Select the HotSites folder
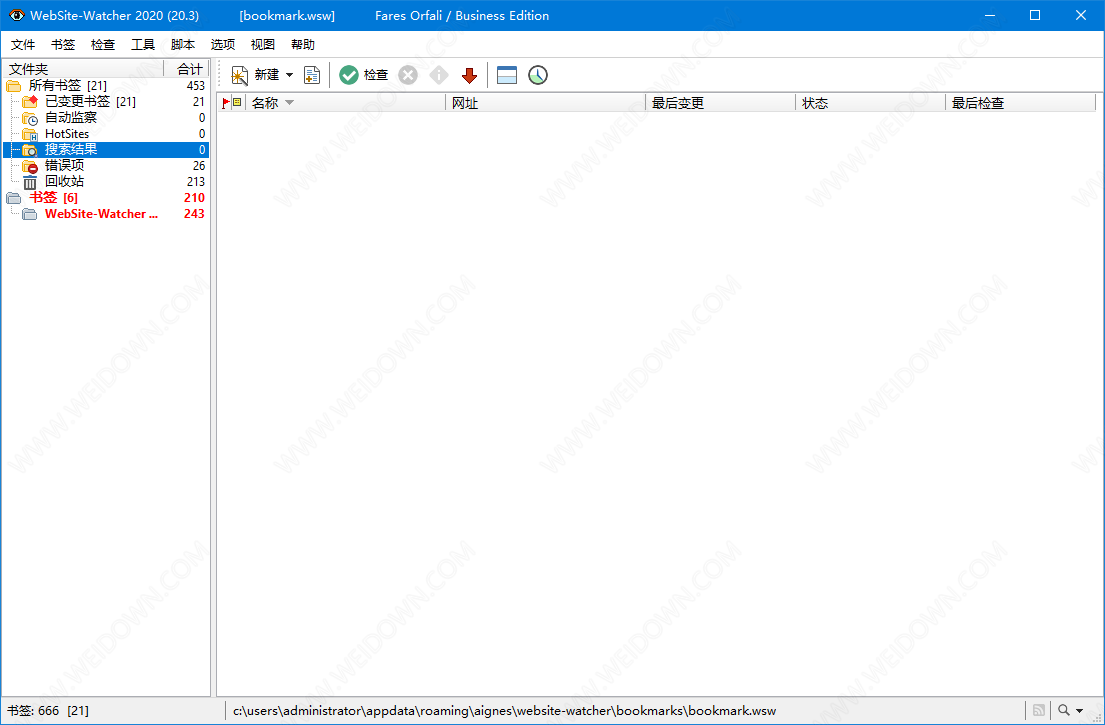This screenshot has width=1105, height=725. [67, 134]
